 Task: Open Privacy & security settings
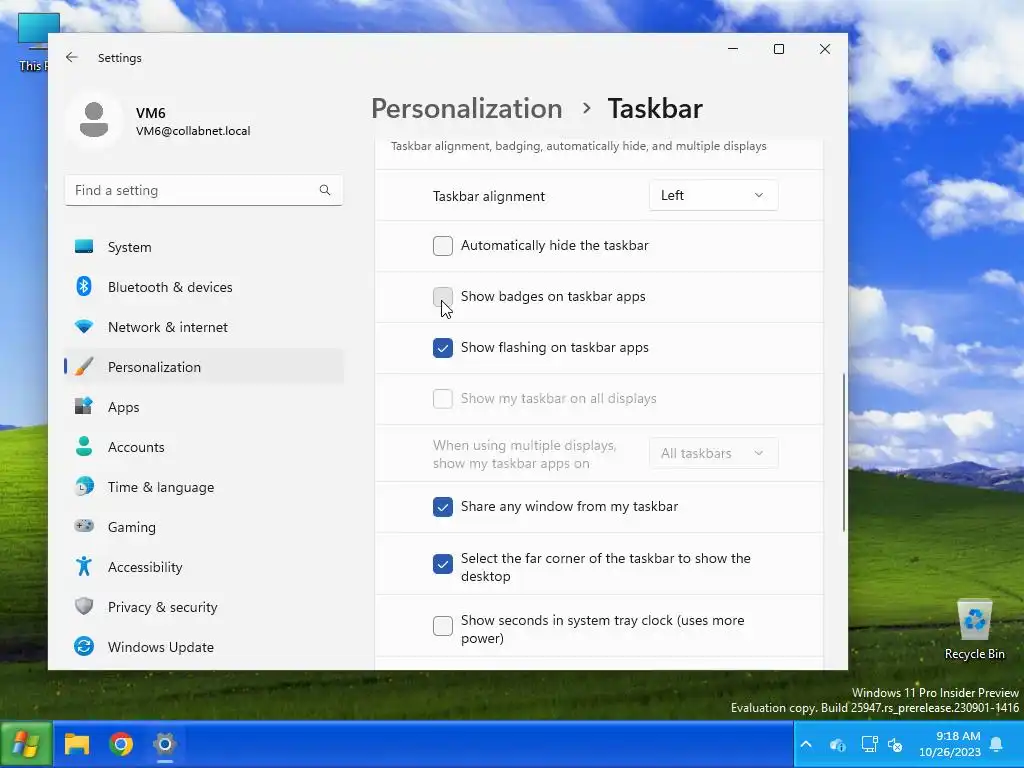tap(204, 607)
